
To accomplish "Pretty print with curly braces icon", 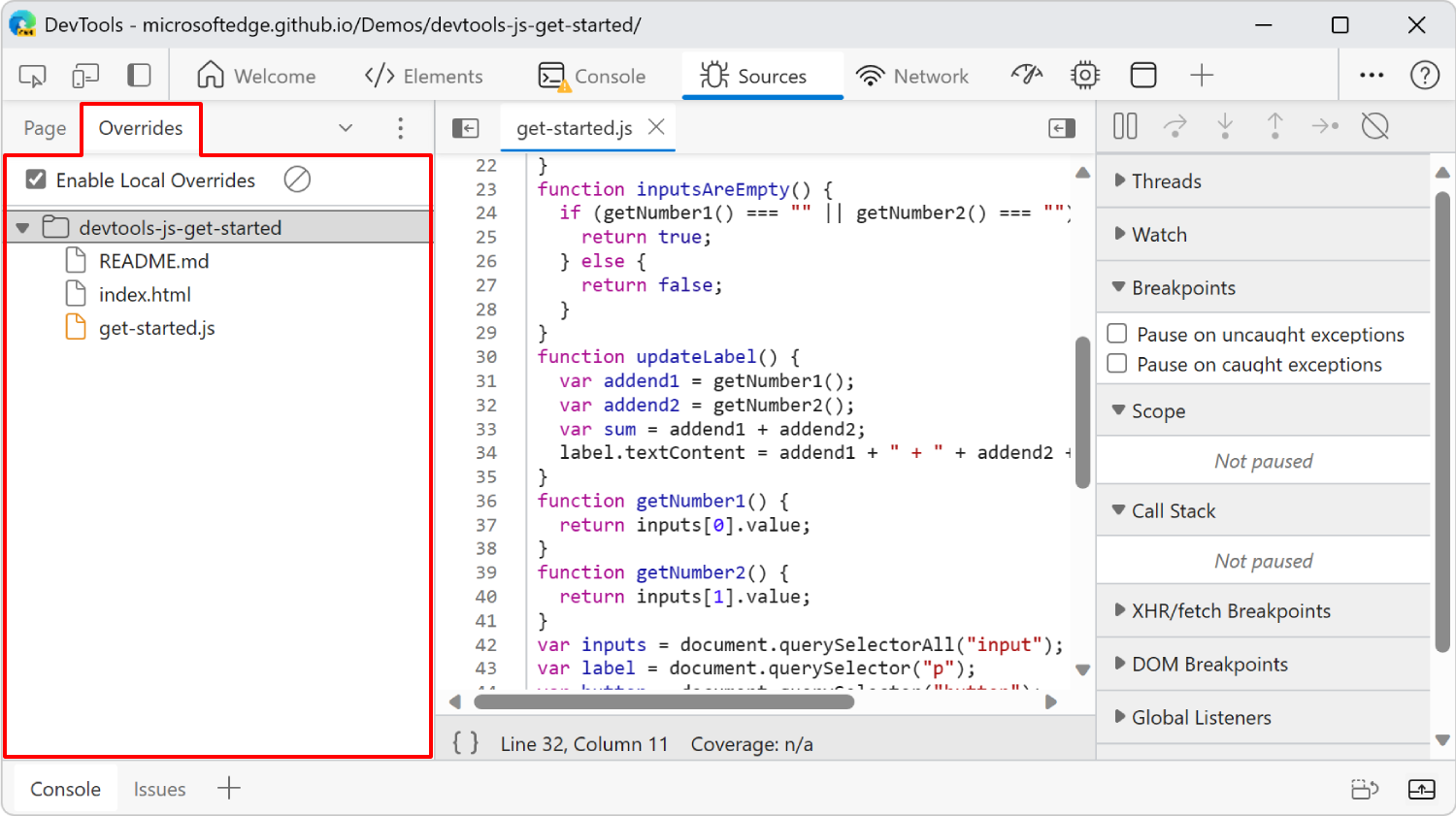I will point(466,743).
